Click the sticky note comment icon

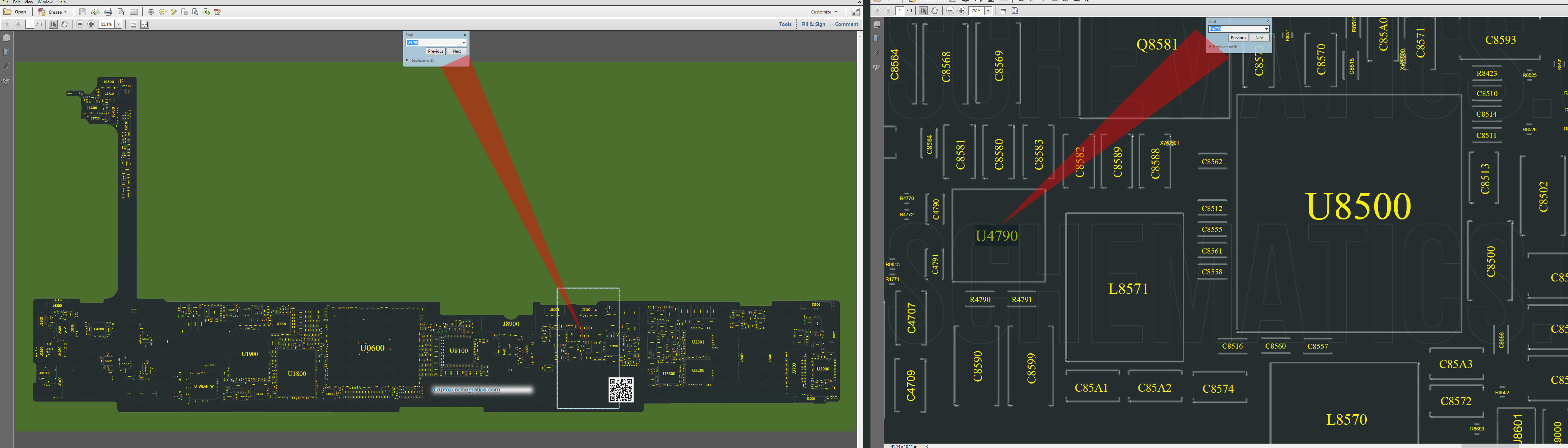click(162, 12)
